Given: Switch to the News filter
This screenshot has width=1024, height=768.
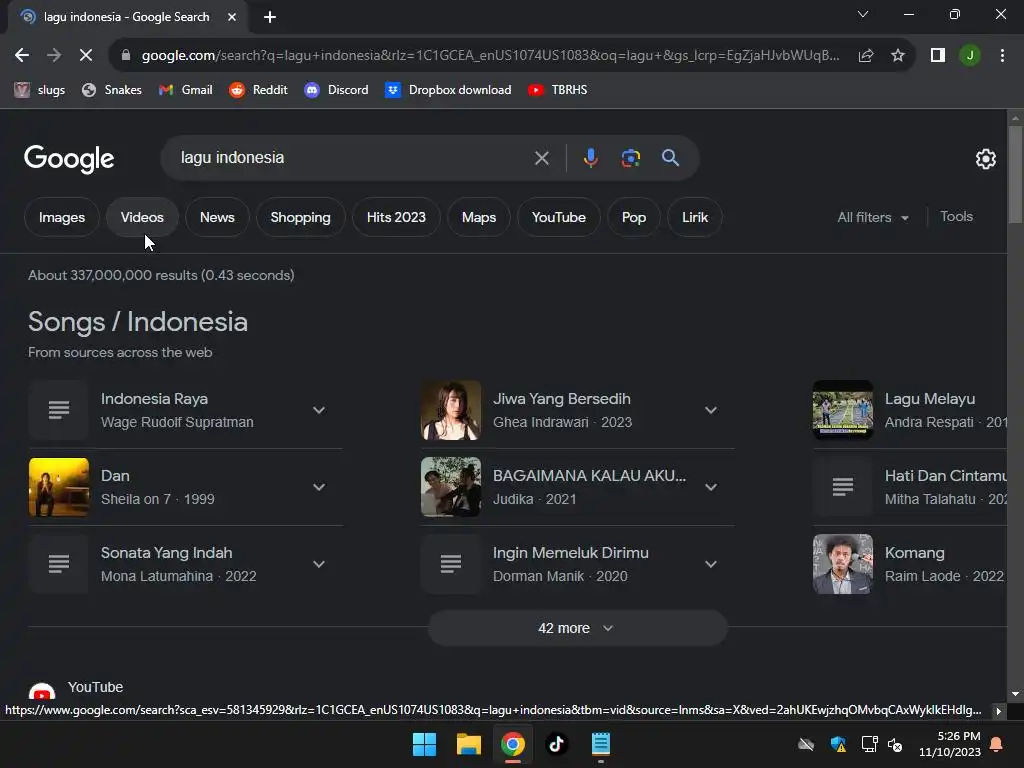Looking at the screenshot, I should point(217,217).
